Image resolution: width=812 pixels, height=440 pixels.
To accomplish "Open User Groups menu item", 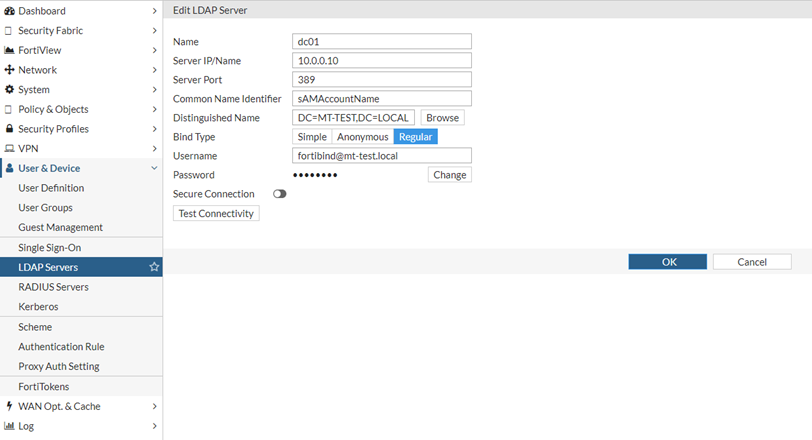I will [46, 208].
